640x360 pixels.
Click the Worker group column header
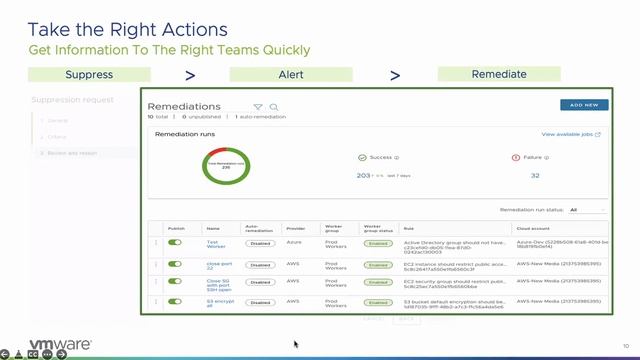[x=333, y=229]
